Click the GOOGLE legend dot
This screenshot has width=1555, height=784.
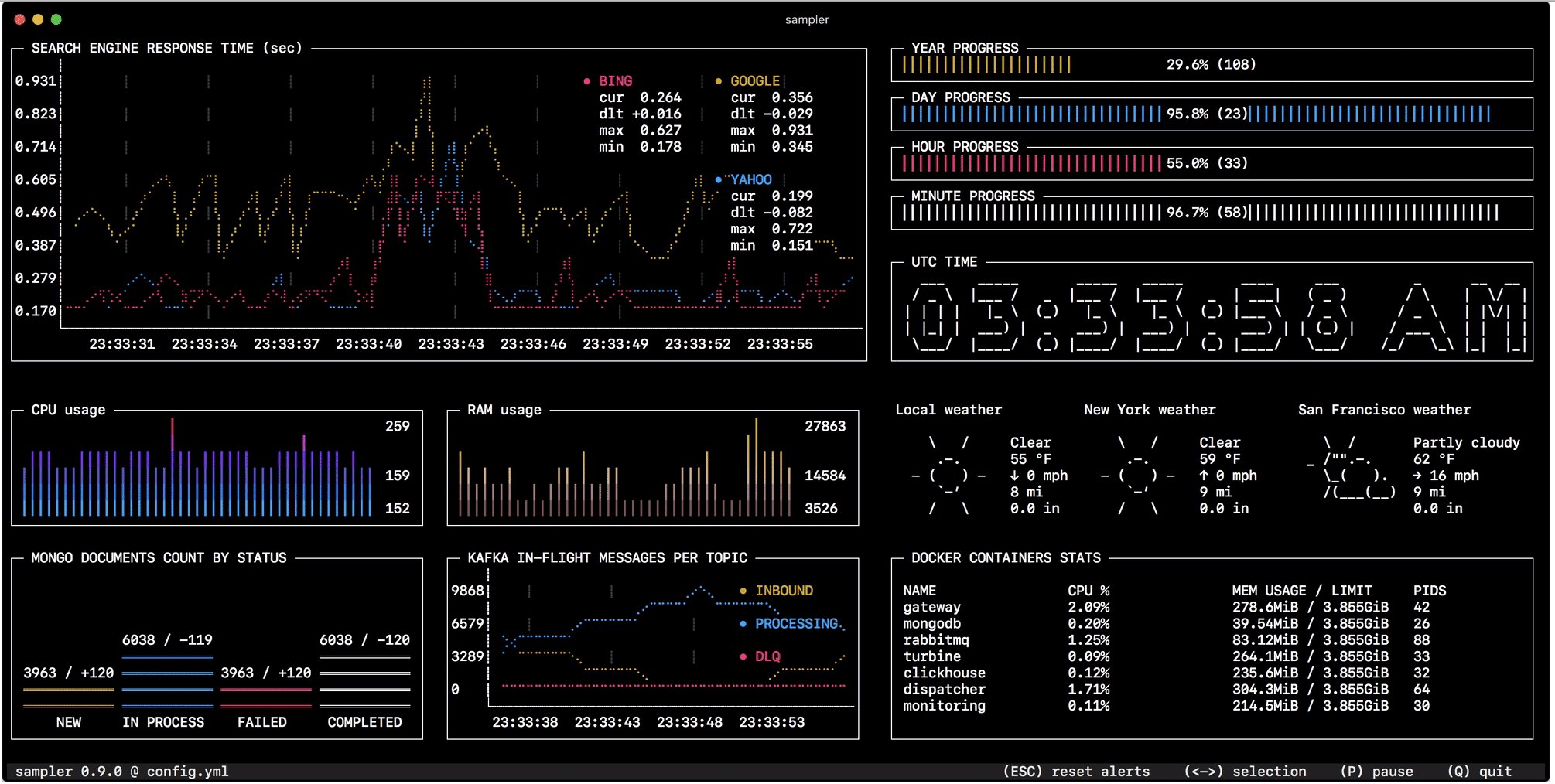pyautogui.click(x=719, y=81)
